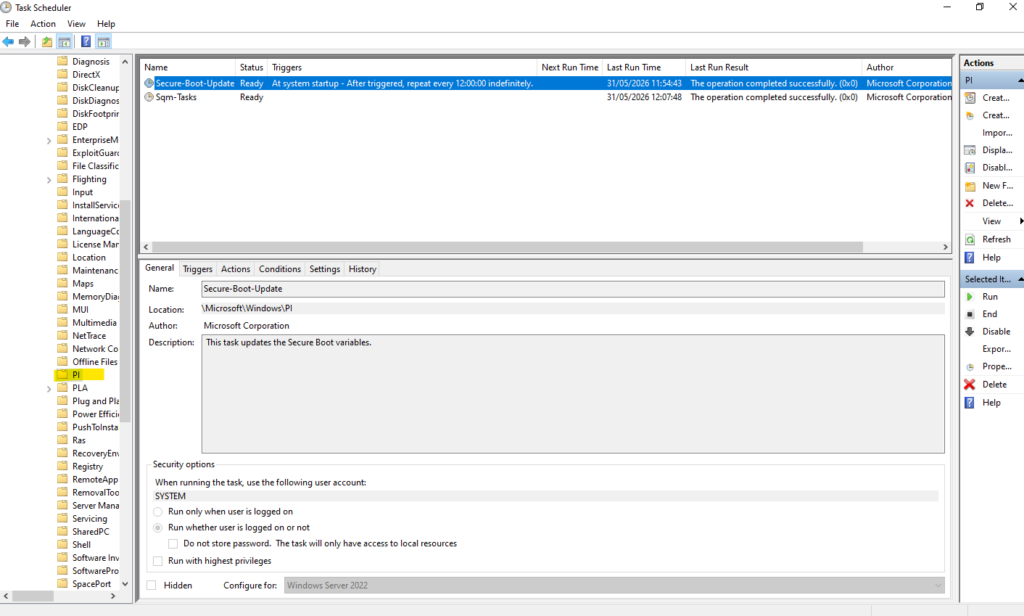The width and height of the screenshot is (1024, 616).
Task: Click the Refresh icon in the Actions pane
Action: tap(970, 240)
